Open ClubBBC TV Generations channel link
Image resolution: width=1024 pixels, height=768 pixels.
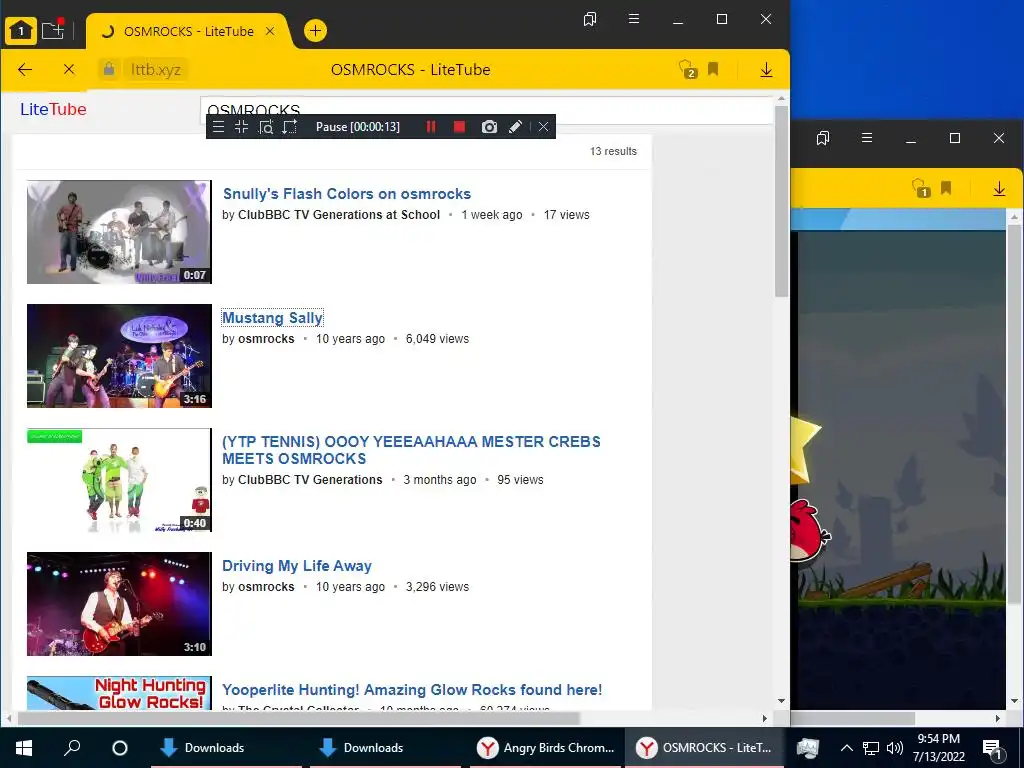[x=310, y=480]
